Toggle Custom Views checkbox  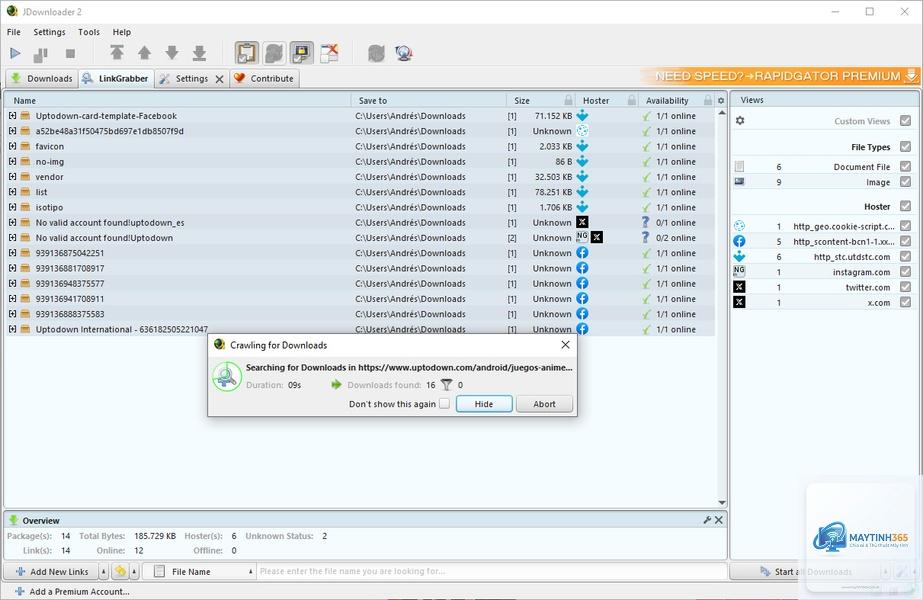905,121
